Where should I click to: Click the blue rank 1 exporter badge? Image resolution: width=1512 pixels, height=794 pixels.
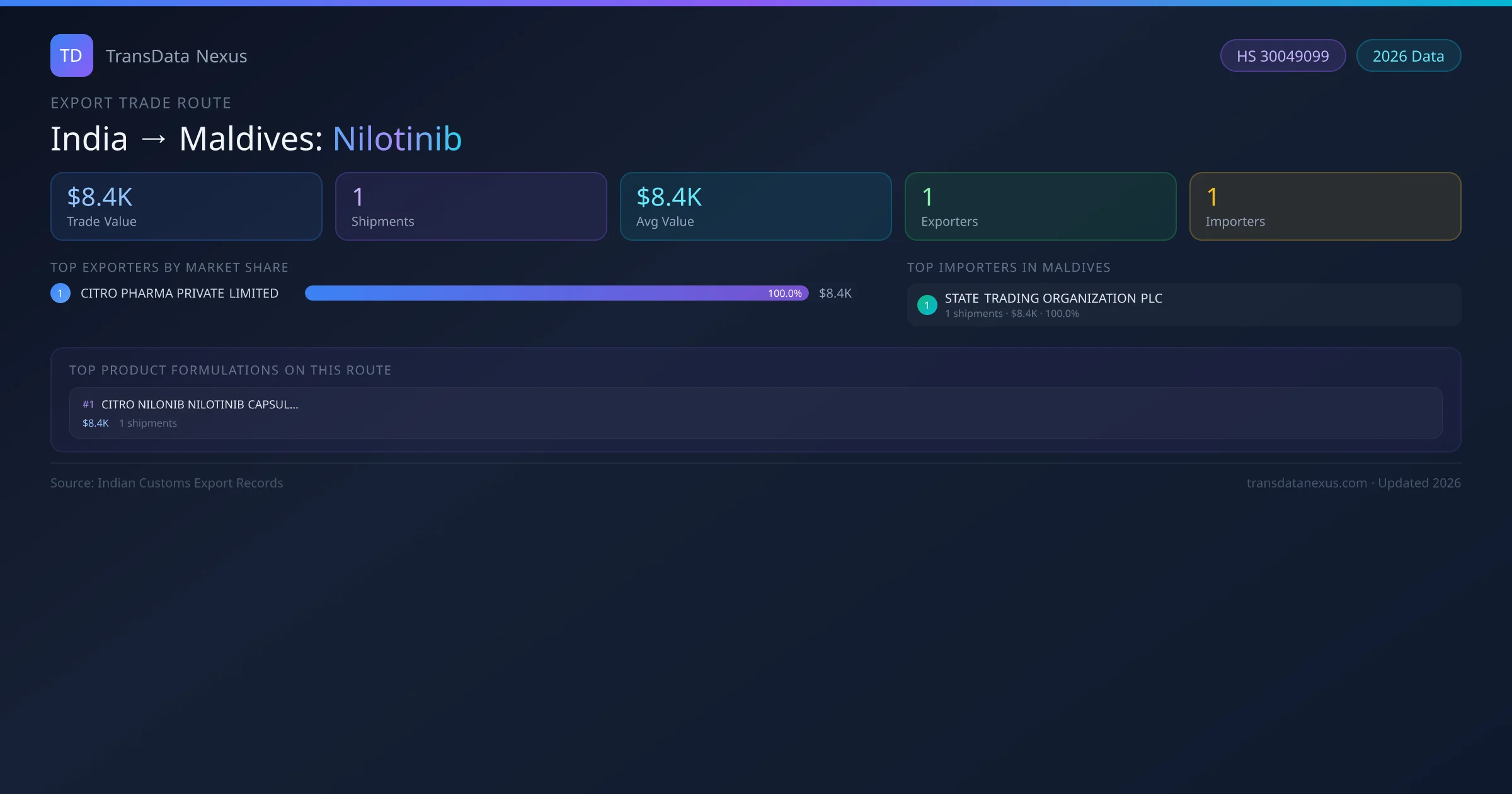click(x=60, y=293)
